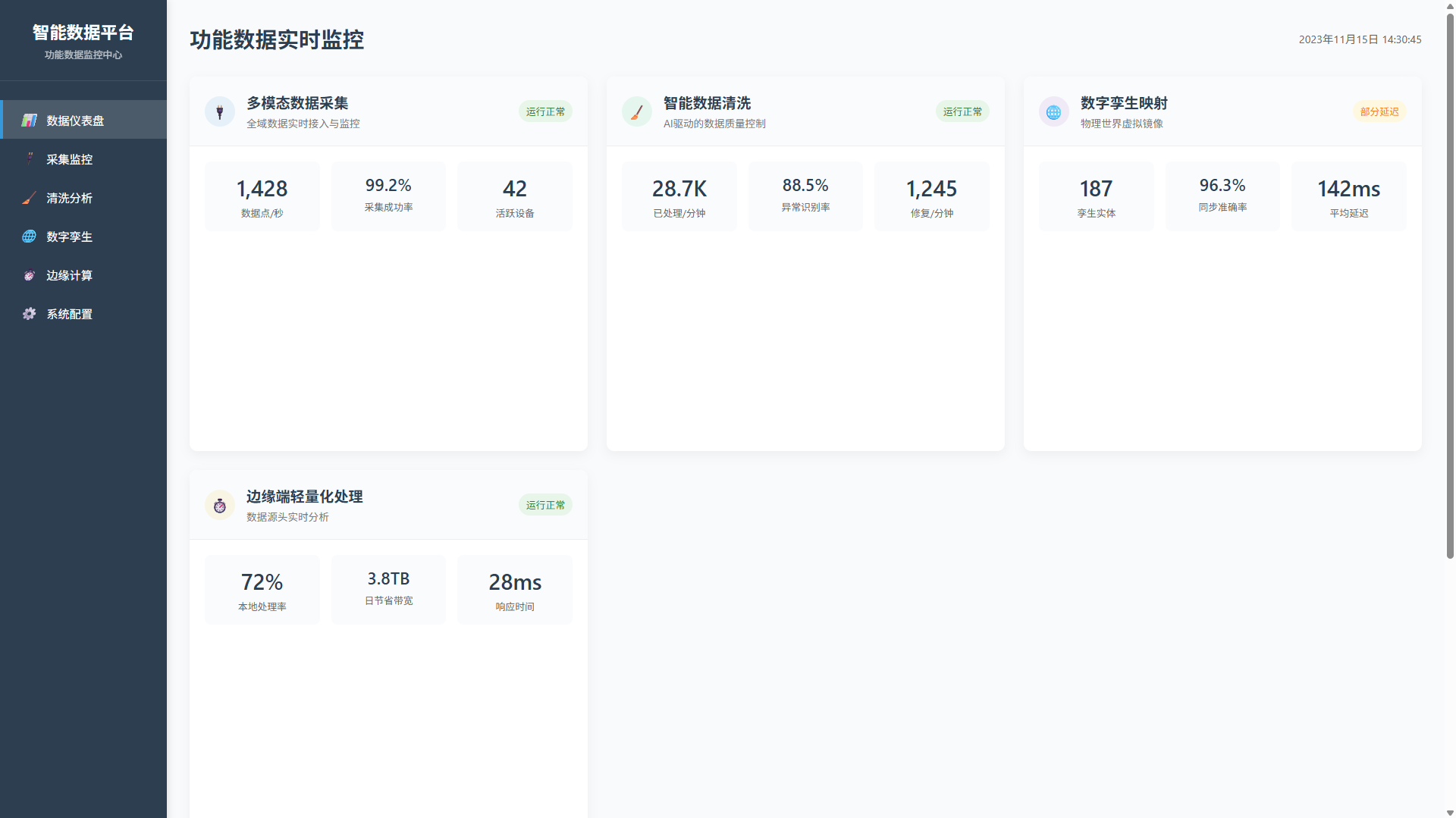Select the 142ms 平均延迟 metric tile
This screenshot has height=818, width=1456.
click(x=1348, y=196)
